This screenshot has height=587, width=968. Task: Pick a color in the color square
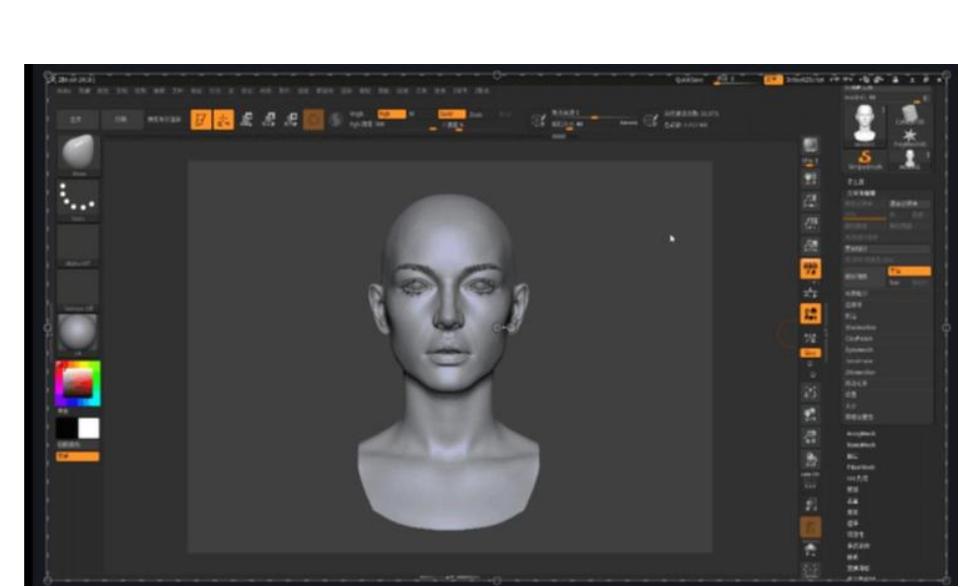pyautogui.click(x=78, y=383)
